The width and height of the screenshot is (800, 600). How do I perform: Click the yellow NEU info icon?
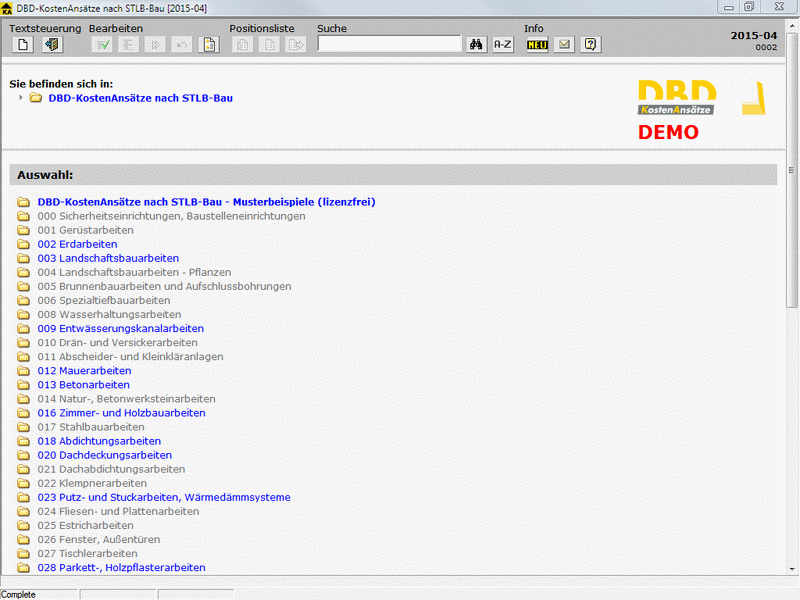click(x=537, y=45)
